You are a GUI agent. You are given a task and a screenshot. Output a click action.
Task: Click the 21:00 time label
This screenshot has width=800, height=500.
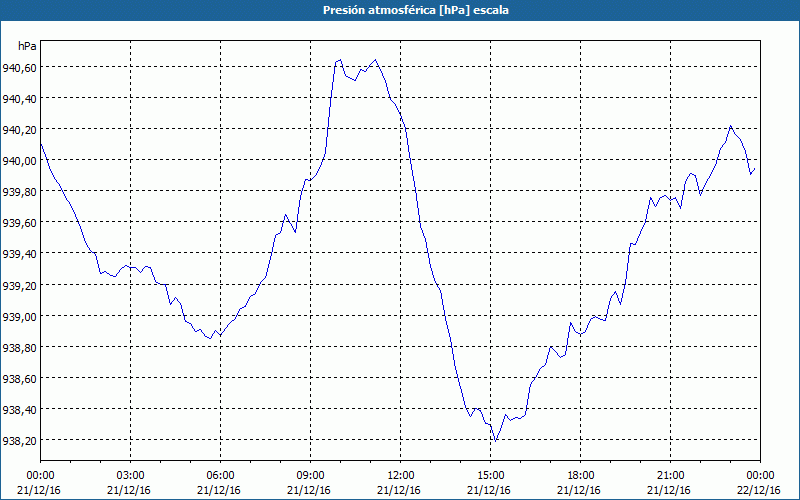coord(670,476)
